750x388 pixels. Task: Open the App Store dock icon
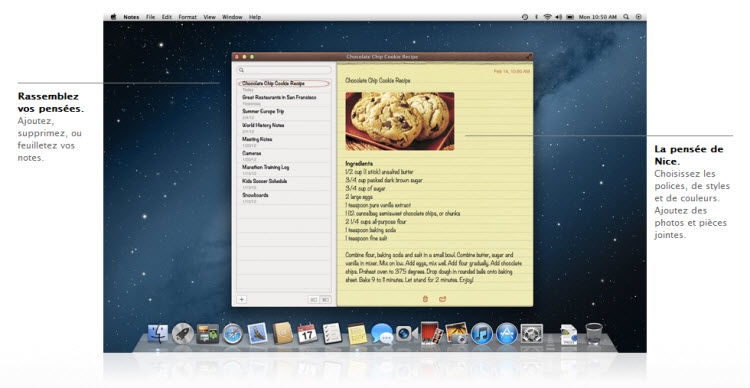click(x=507, y=333)
